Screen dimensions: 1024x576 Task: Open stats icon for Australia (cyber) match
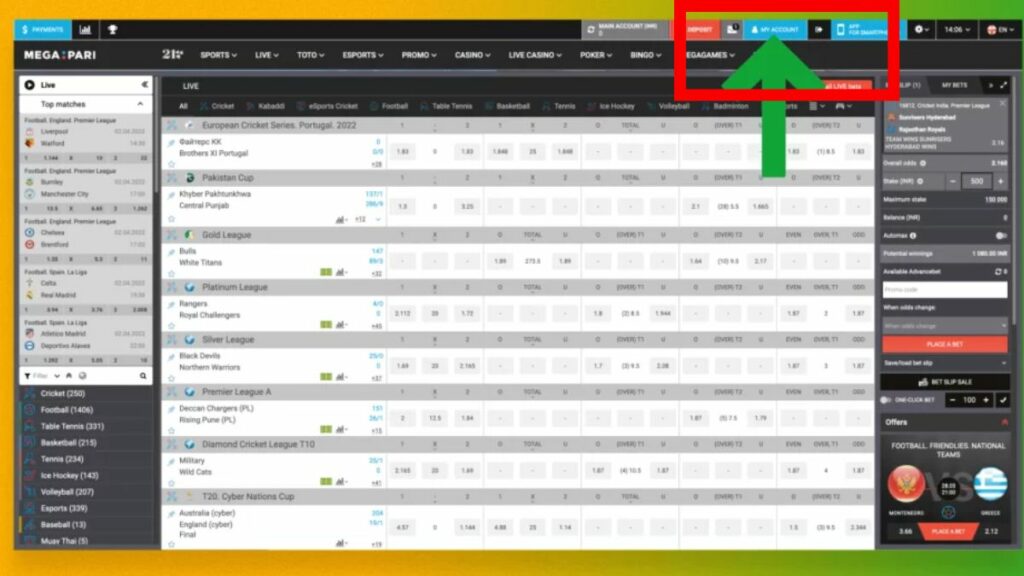[x=340, y=543]
